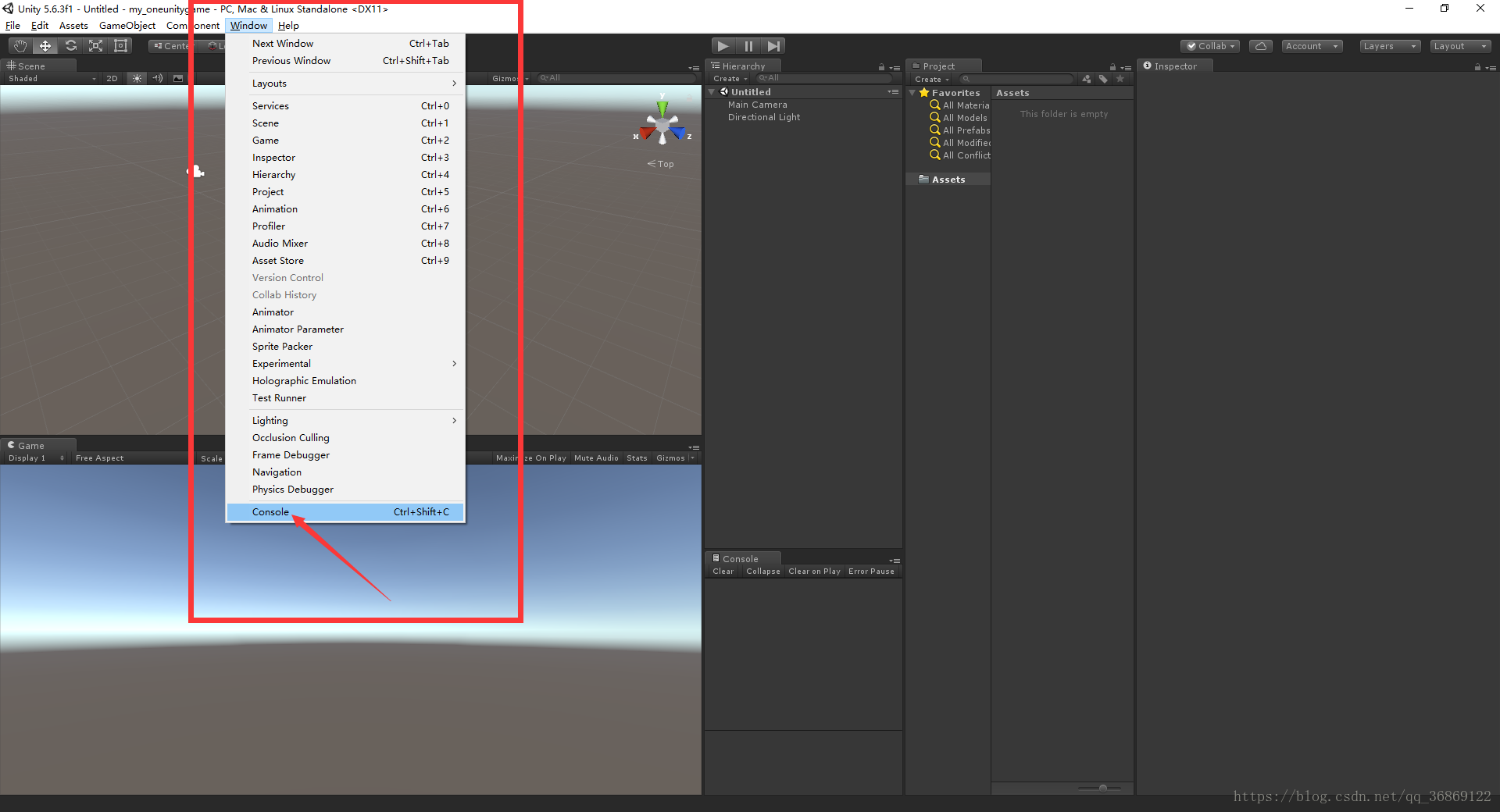This screenshot has height=812, width=1500.
Task: Open Scene panel options menu icon
Action: point(694,68)
